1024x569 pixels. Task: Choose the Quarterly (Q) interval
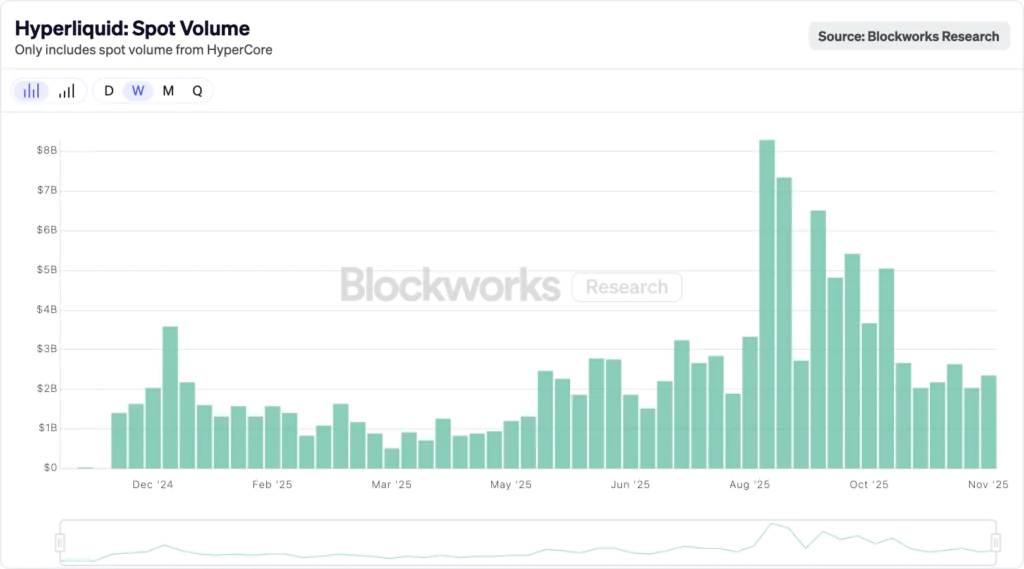pos(197,91)
